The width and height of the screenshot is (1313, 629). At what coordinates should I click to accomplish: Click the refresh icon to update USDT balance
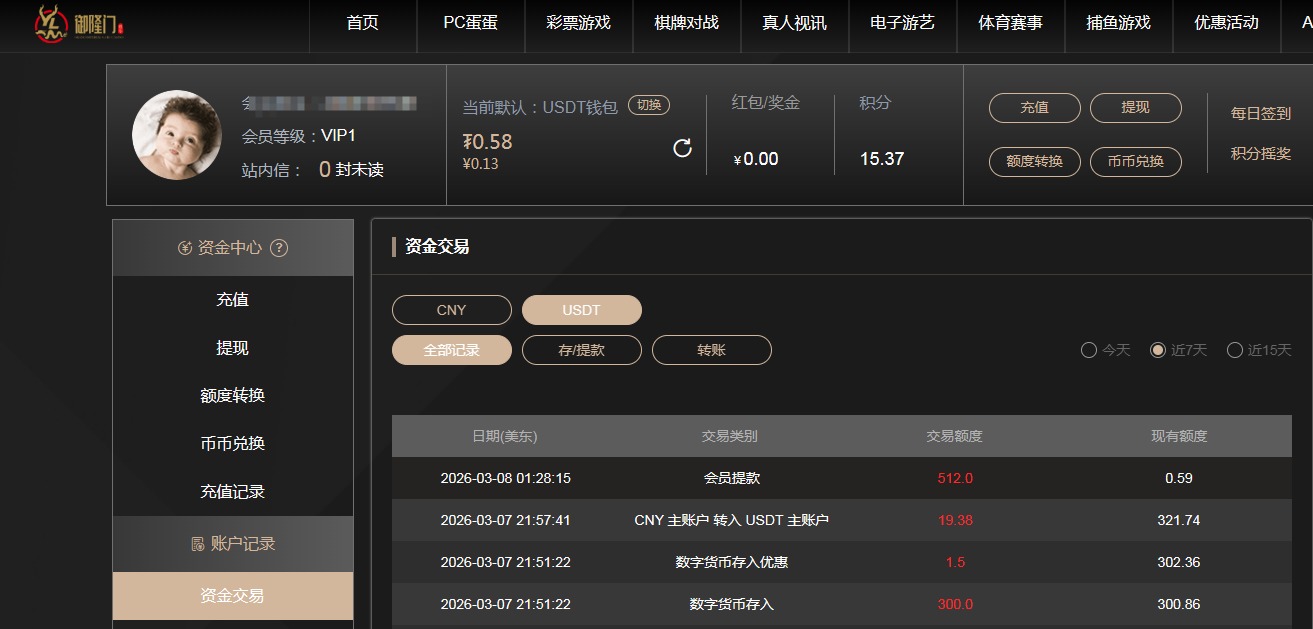(682, 148)
